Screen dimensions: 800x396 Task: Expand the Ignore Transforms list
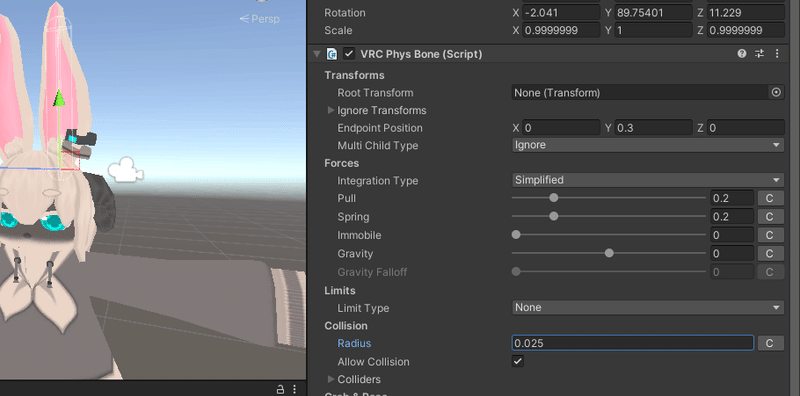[331, 110]
